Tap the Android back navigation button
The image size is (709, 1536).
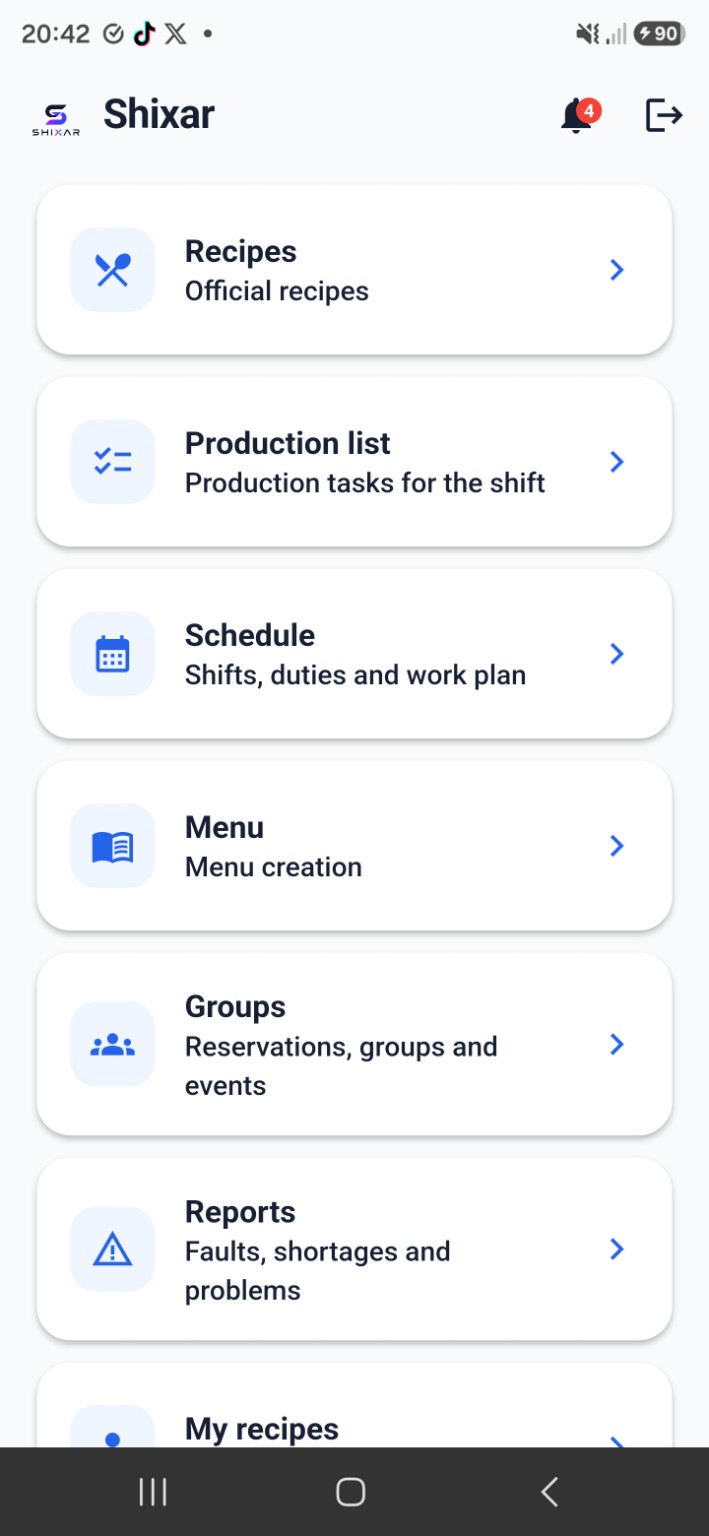pos(549,1492)
